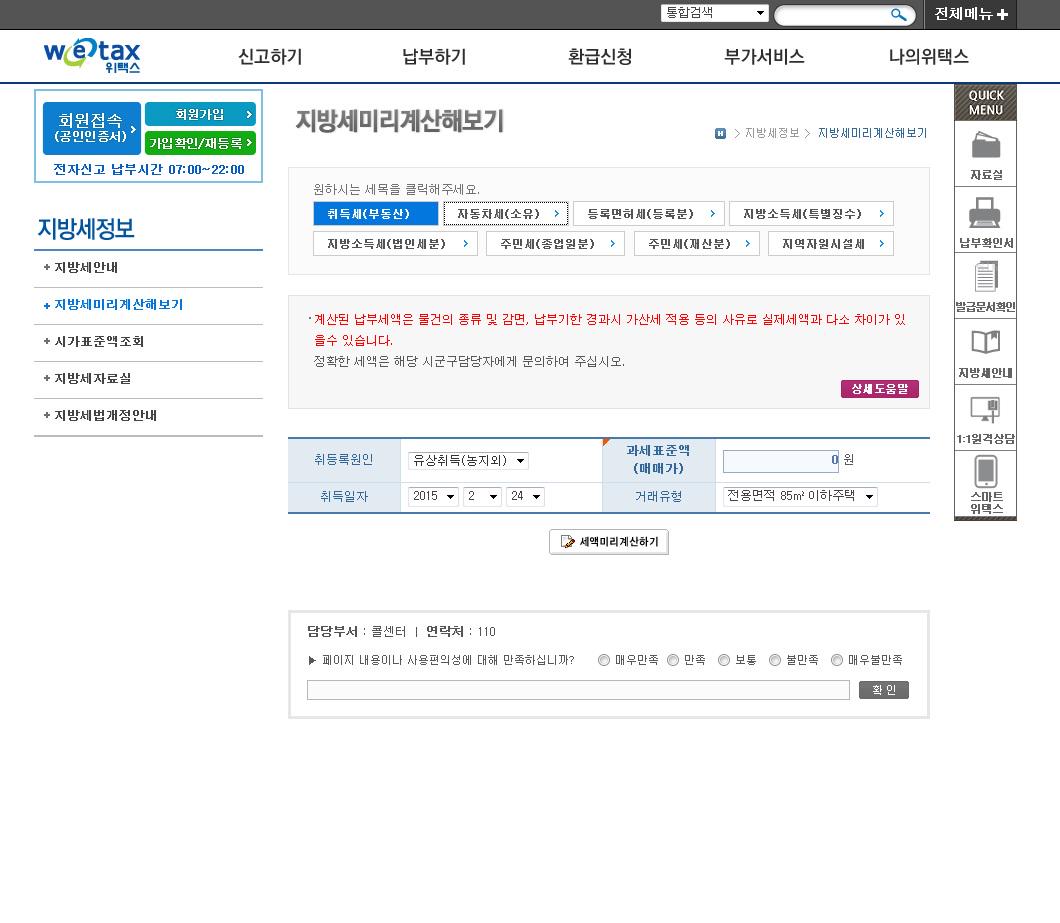Click 지방세정보 breadcrumb link
This screenshot has height=923, width=1060.
771,133
